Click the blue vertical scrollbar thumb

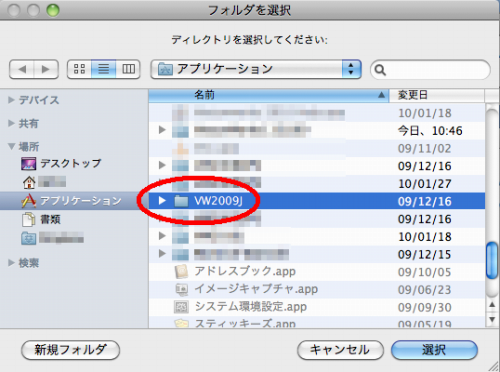[492, 261]
